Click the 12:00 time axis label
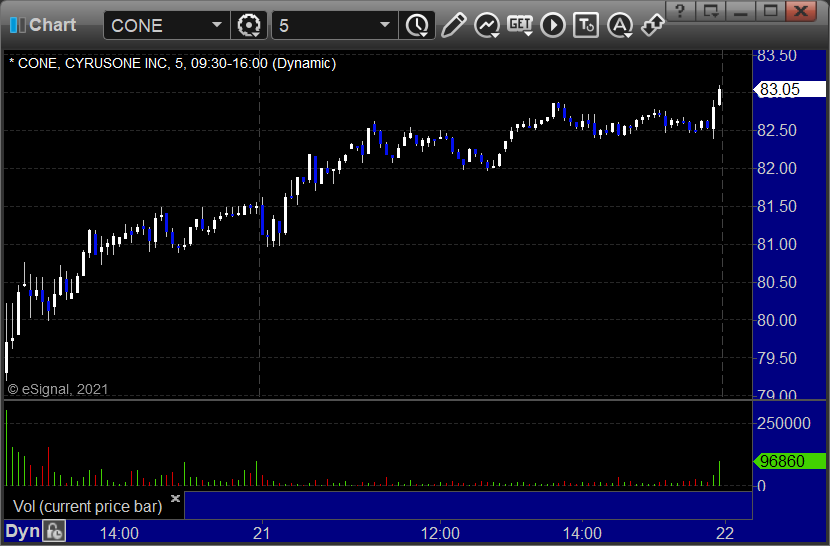Image resolution: width=830 pixels, height=546 pixels. pyautogui.click(x=440, y=533)
